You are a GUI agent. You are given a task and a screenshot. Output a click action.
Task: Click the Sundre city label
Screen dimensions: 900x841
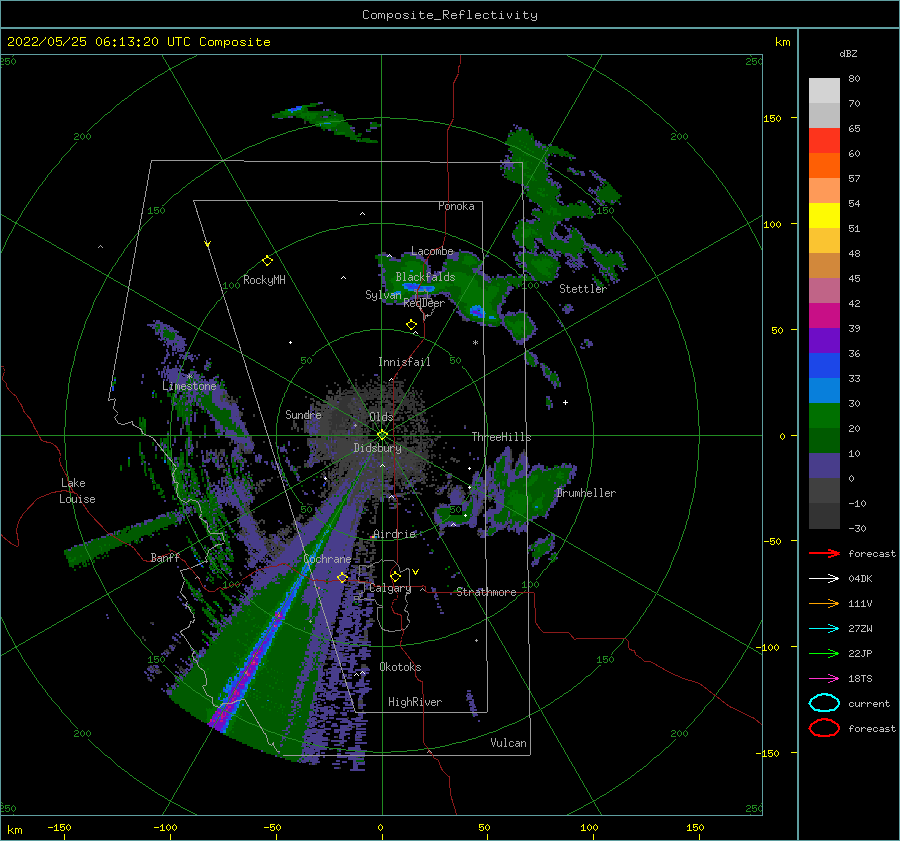click(303, 414)
